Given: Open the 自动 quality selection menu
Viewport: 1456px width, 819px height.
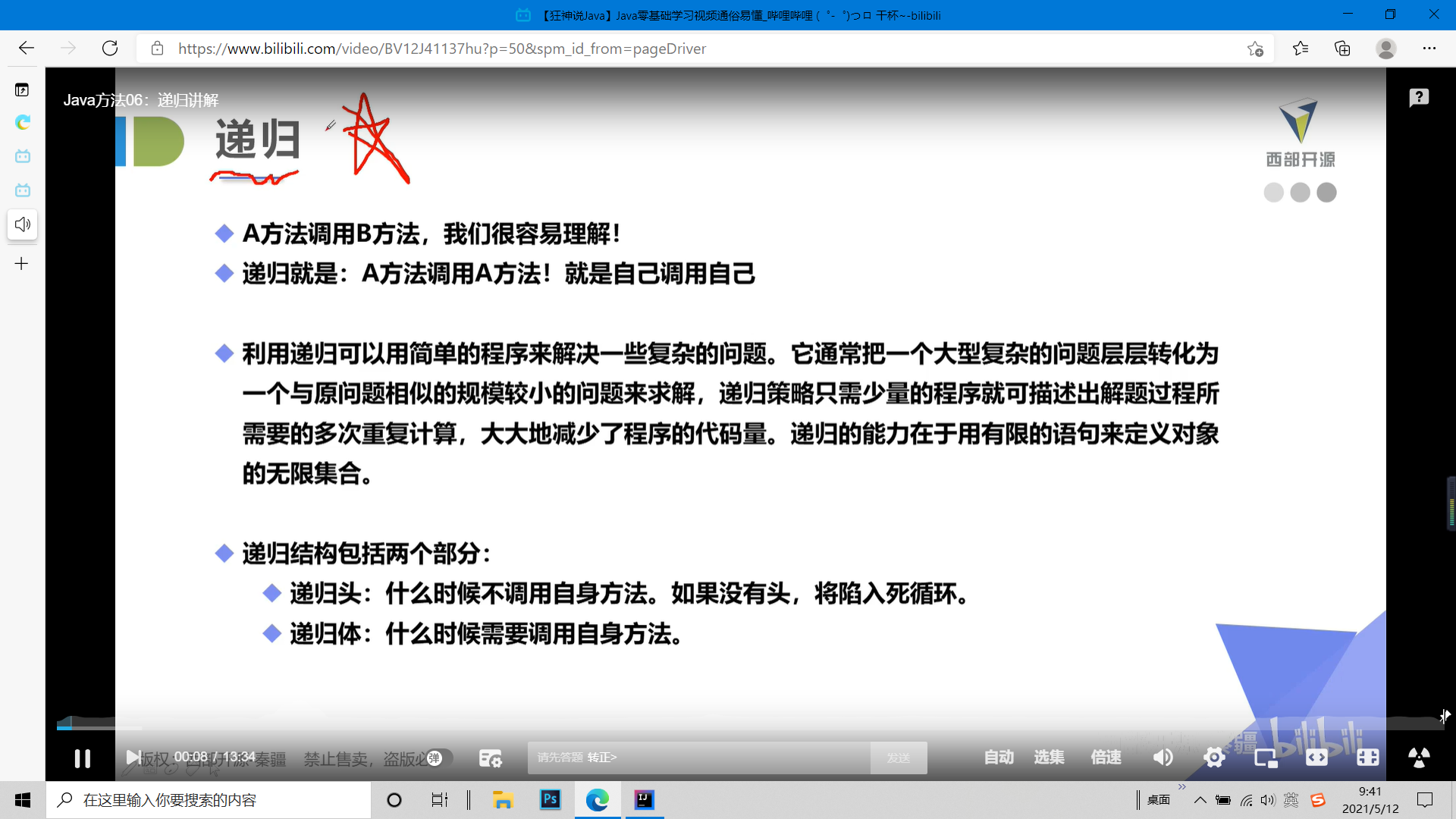Looking at the screenshot, I should pos(998,758).
